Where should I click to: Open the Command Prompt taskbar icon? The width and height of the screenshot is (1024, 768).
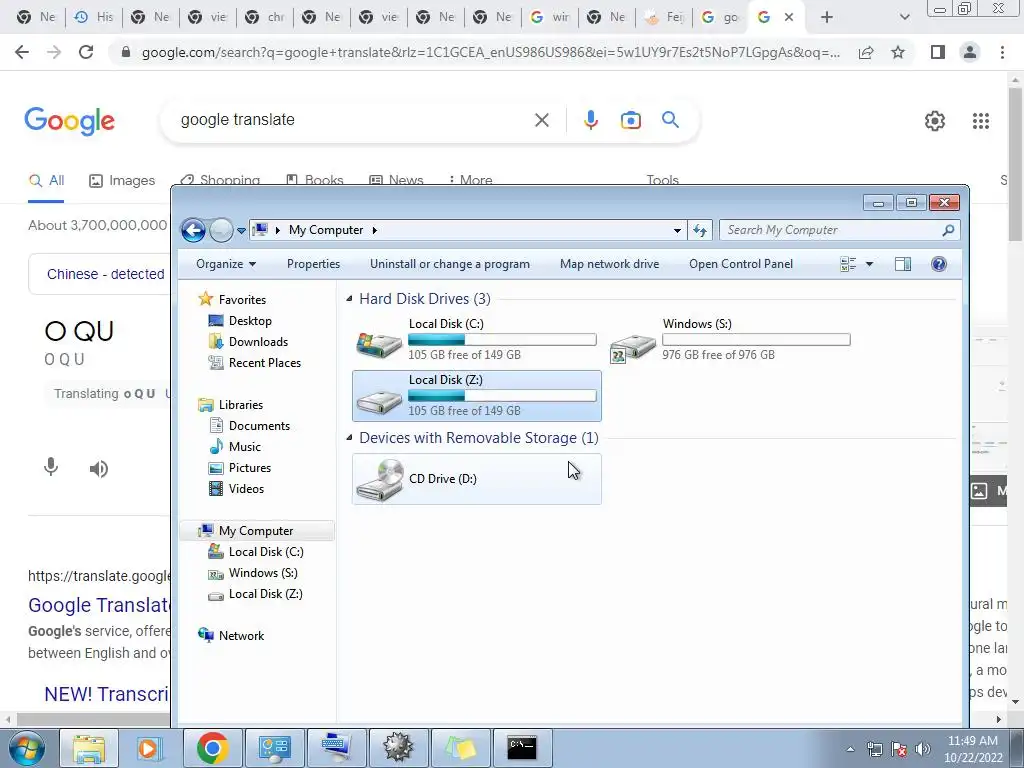[522, 748]
